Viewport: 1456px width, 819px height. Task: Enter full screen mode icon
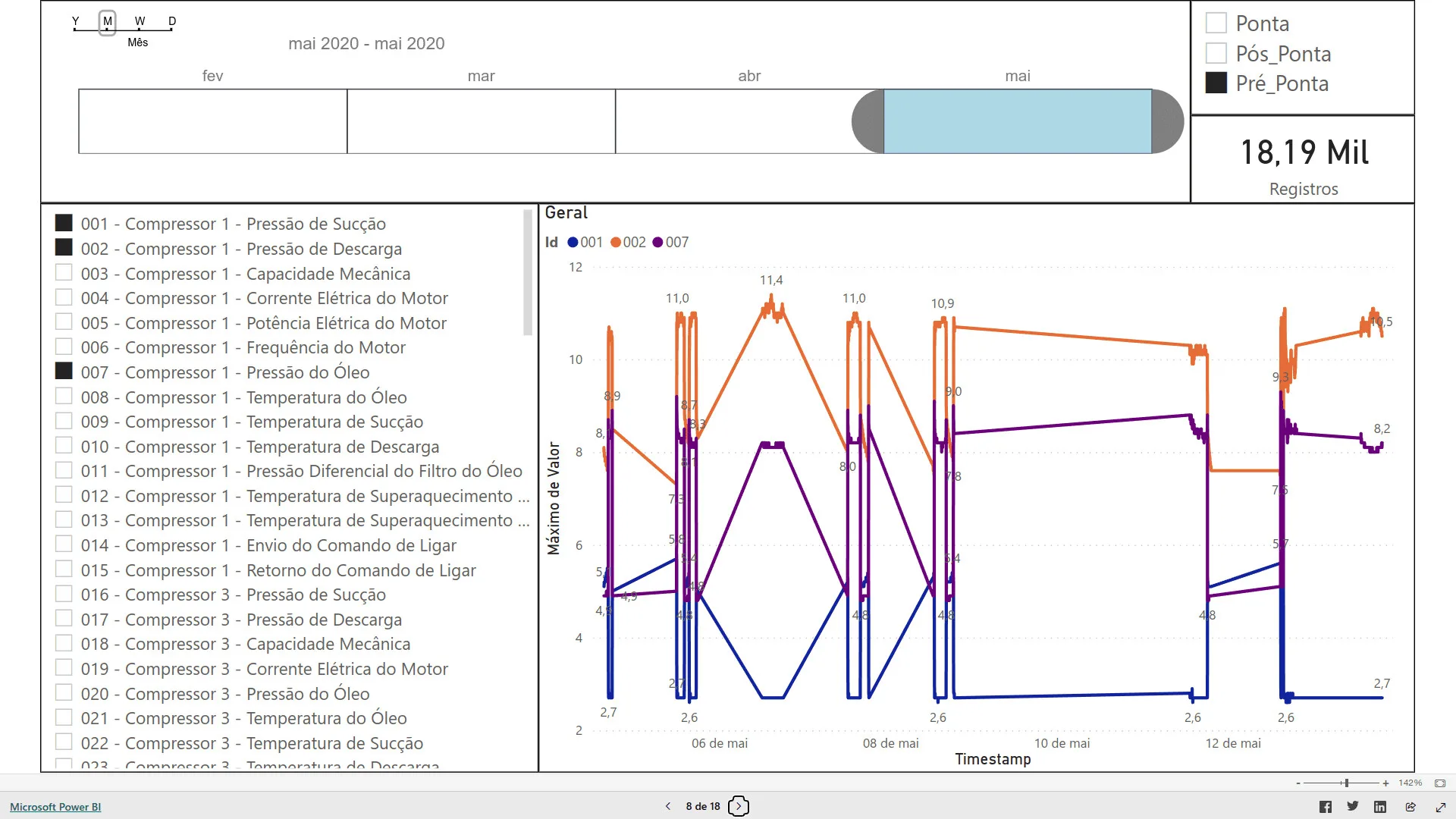(x=1441, y=807)
